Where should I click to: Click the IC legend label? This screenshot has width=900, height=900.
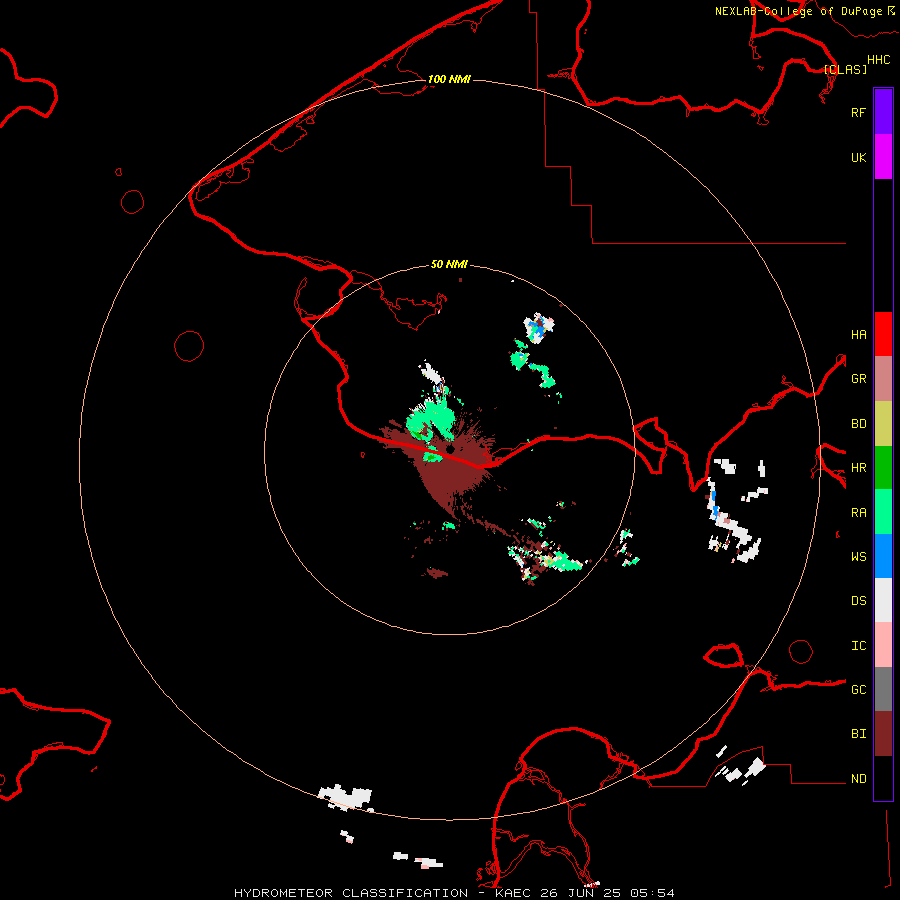point(858,646)
